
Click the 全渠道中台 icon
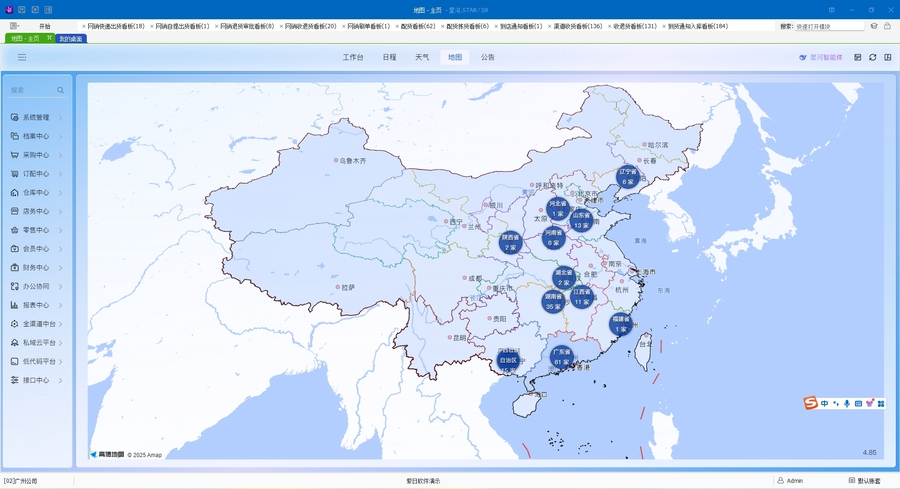pos(15,324)
